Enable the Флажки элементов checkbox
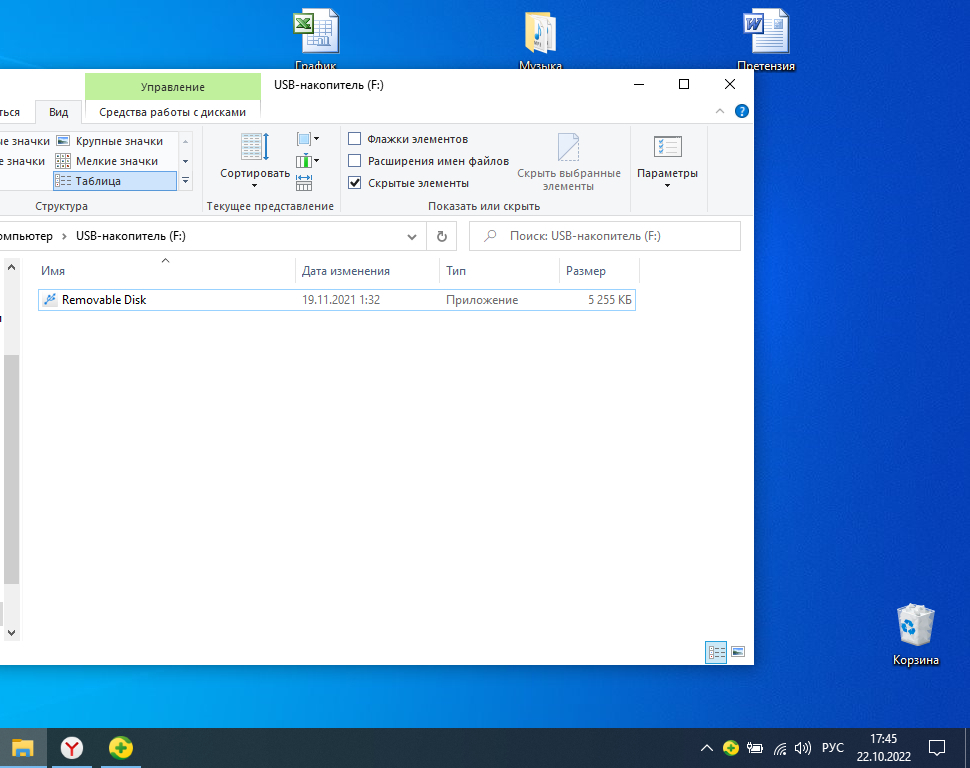The height and width of the screenshot is (768, 970). click(354, 139)
